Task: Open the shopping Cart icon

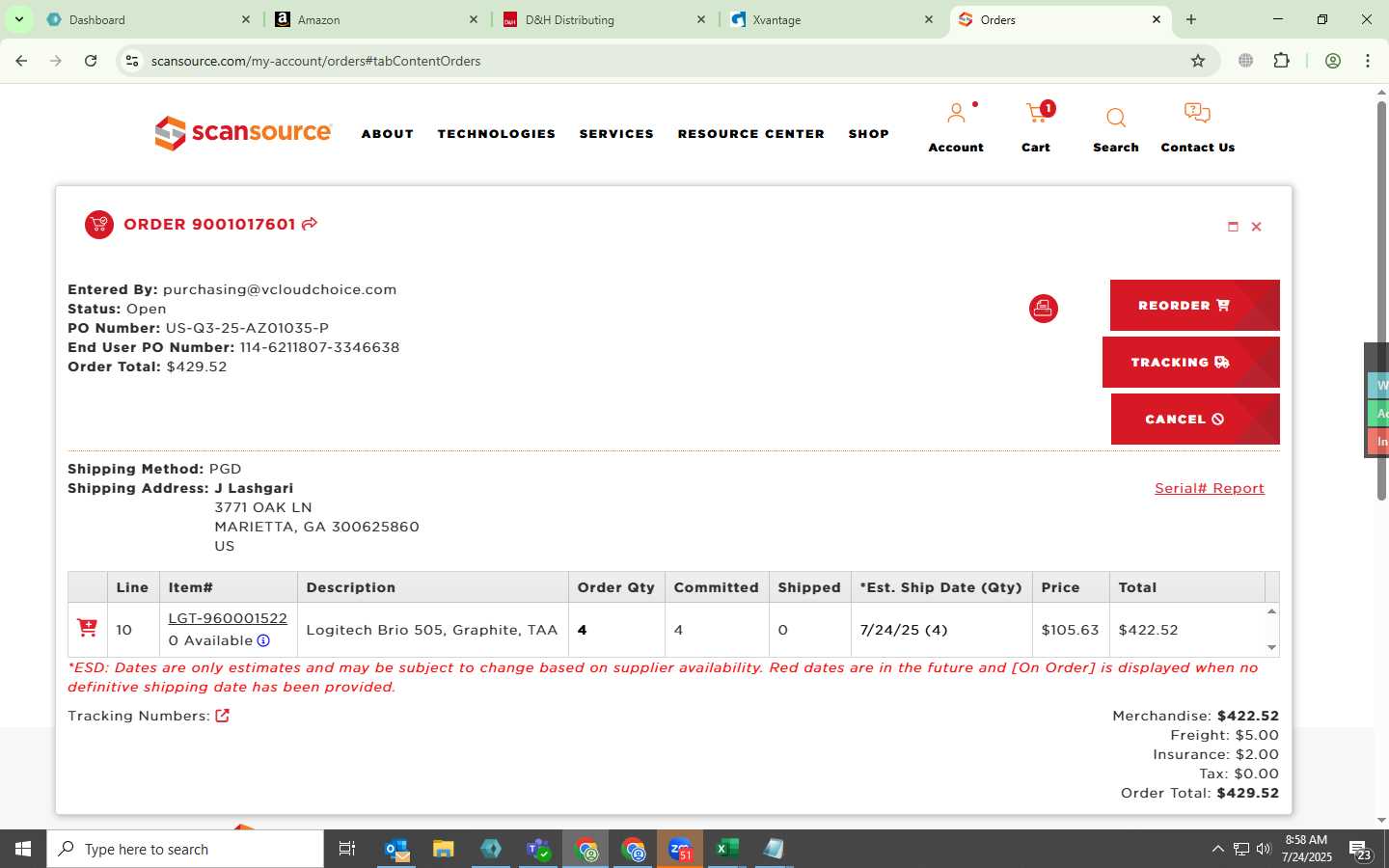Action: coord(1037,114)
